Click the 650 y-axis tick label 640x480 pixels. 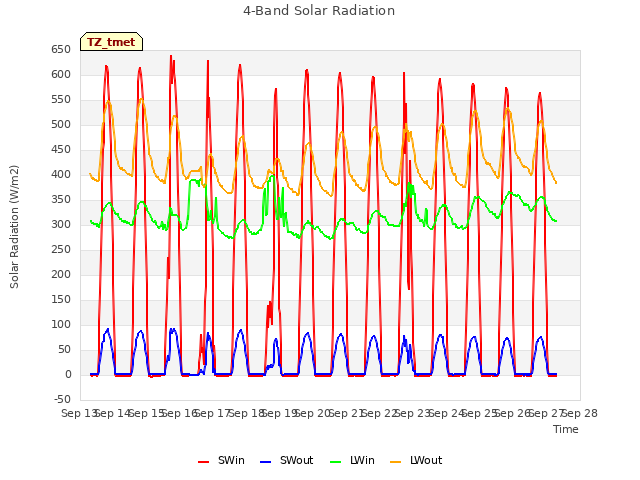(x=61, y=49)
